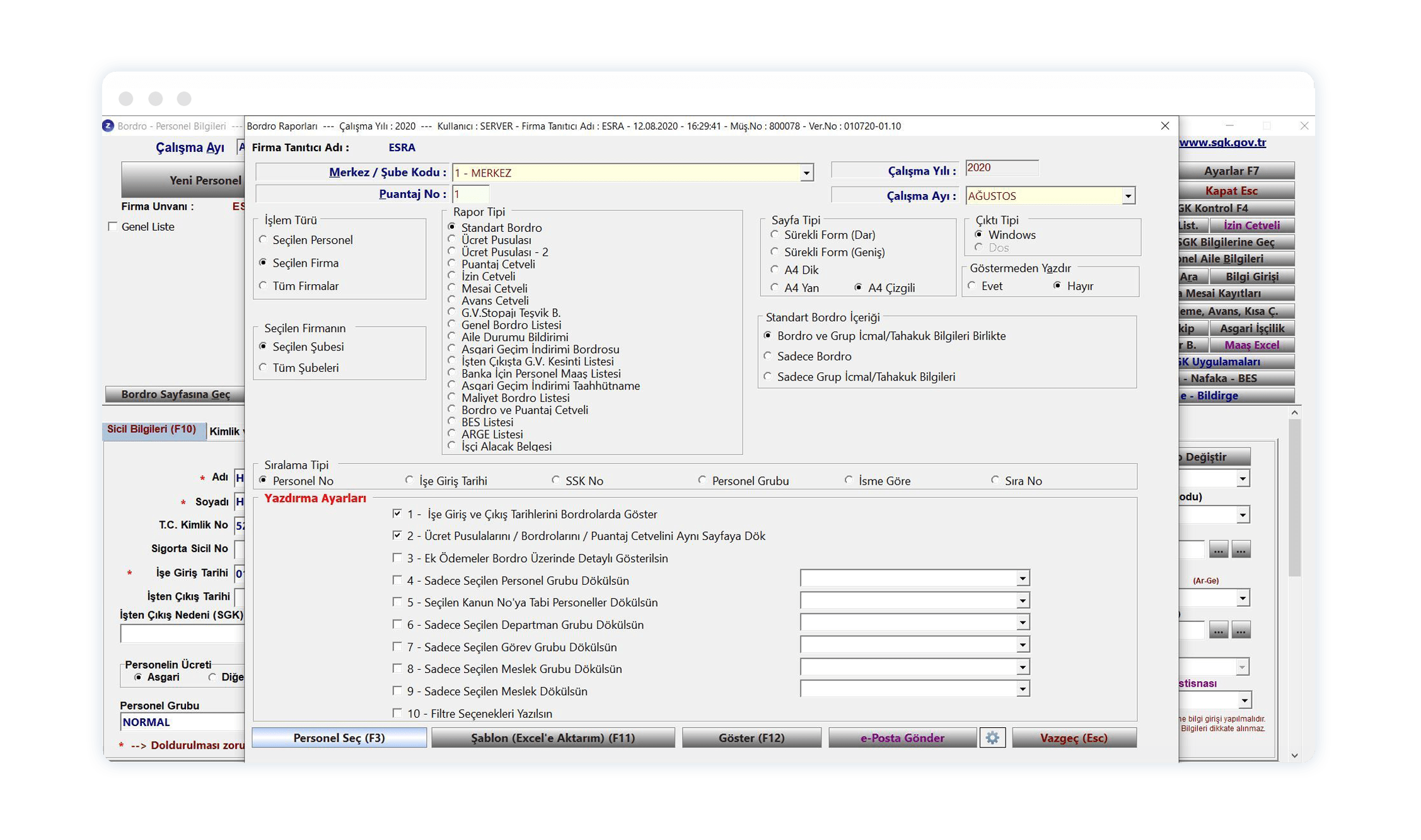This screenshot has width=1421, height=840.
Task: Open dropdown for option 5 Kanun No
Action: [x=1022, y=601]
